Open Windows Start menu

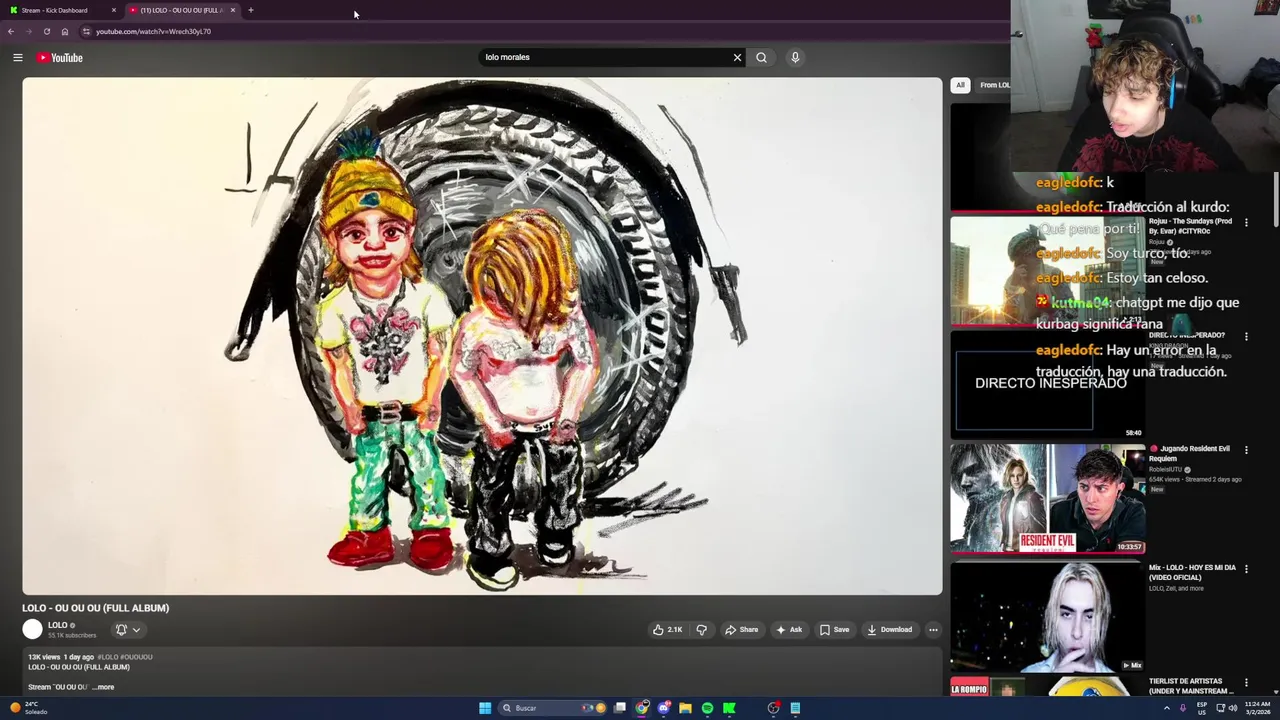click(485, 708)
